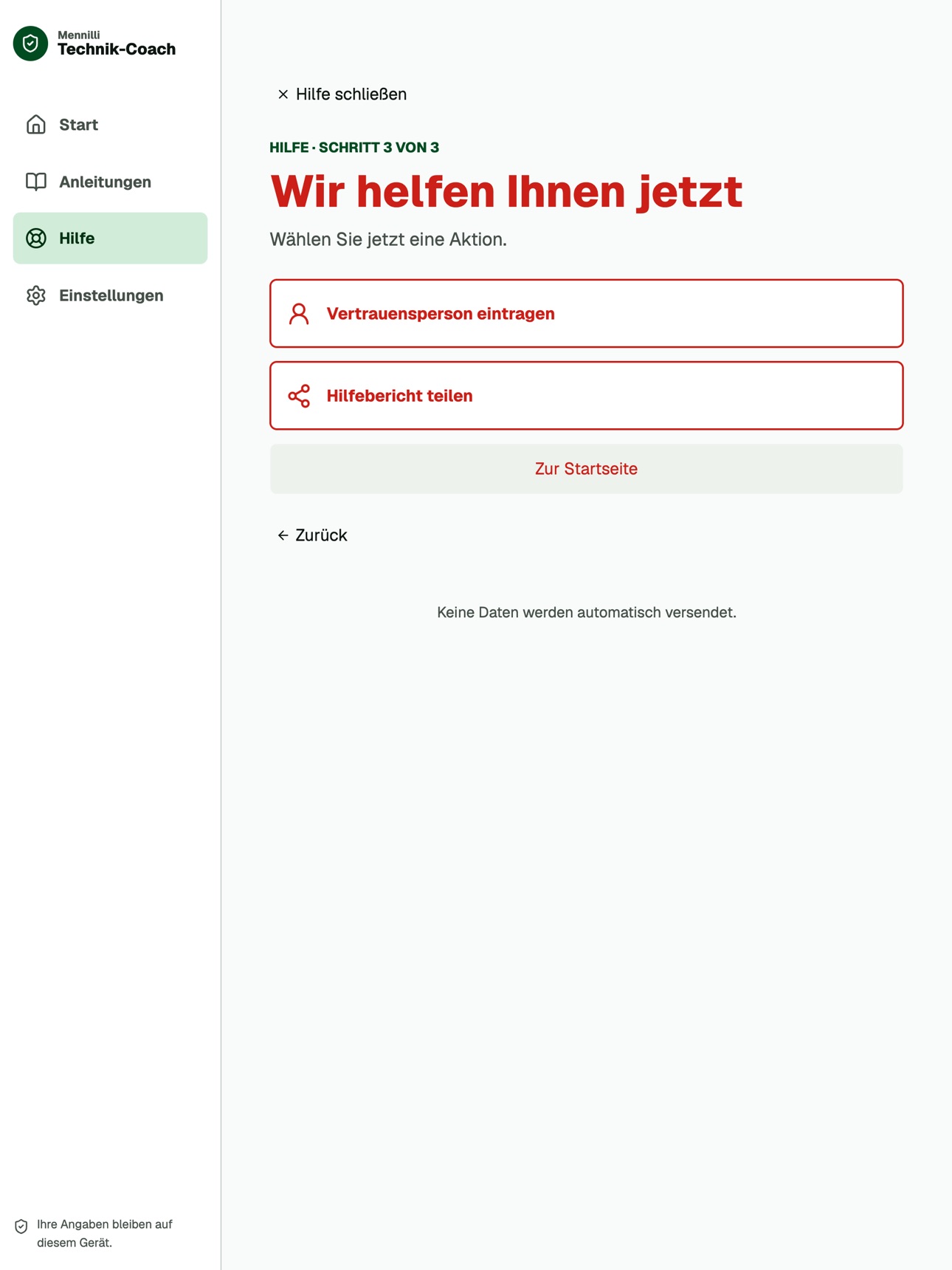Click the small shield icon in the sidebar footer
Screen dimensions: 952x1270
tap(21, 1226)
